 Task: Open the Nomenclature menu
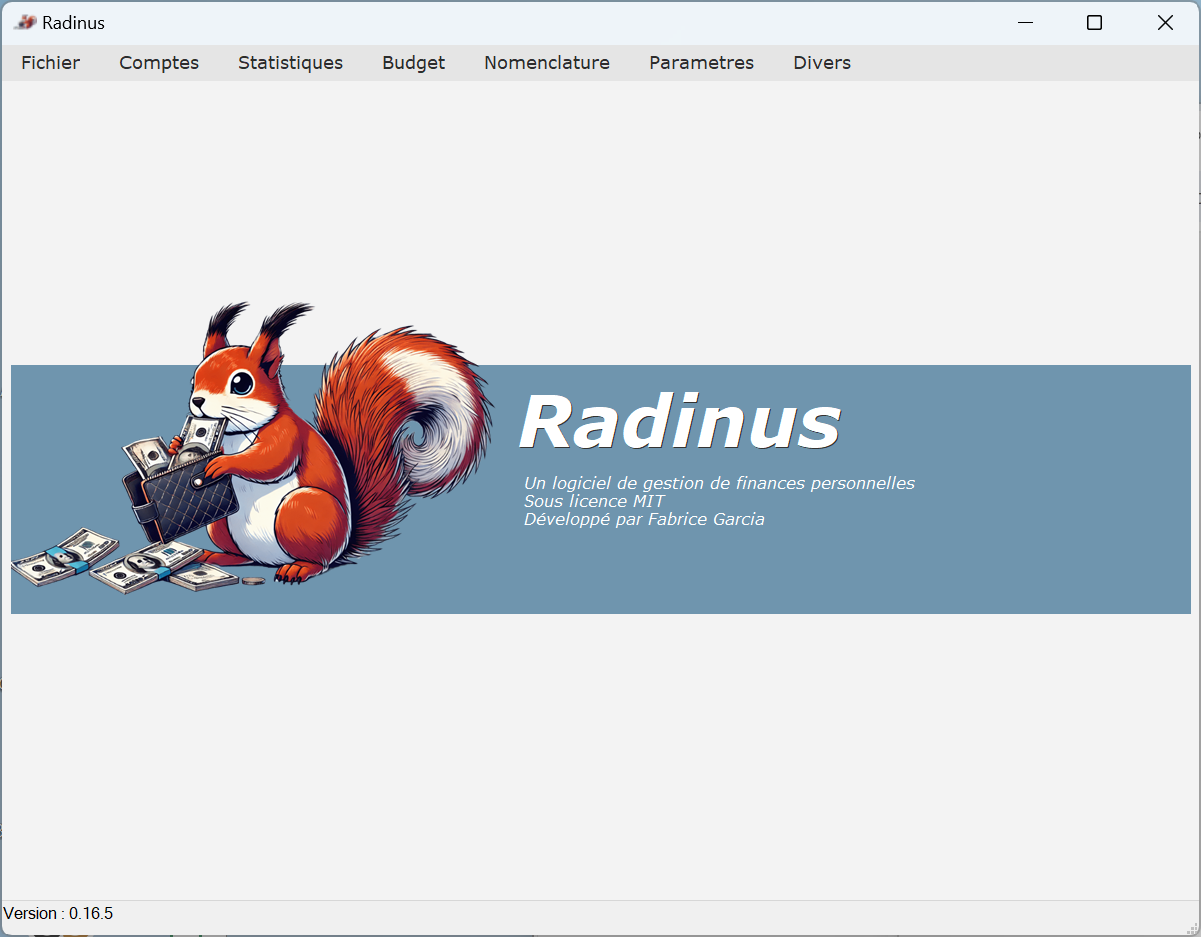pyautogui.click(x=546, y=62)
